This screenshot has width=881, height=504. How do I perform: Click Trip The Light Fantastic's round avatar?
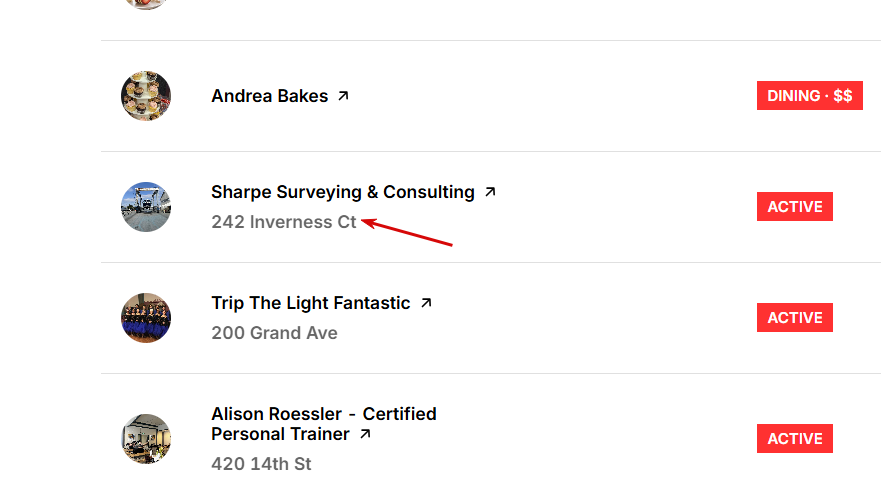pyautogui.click(x=146, y=318)
